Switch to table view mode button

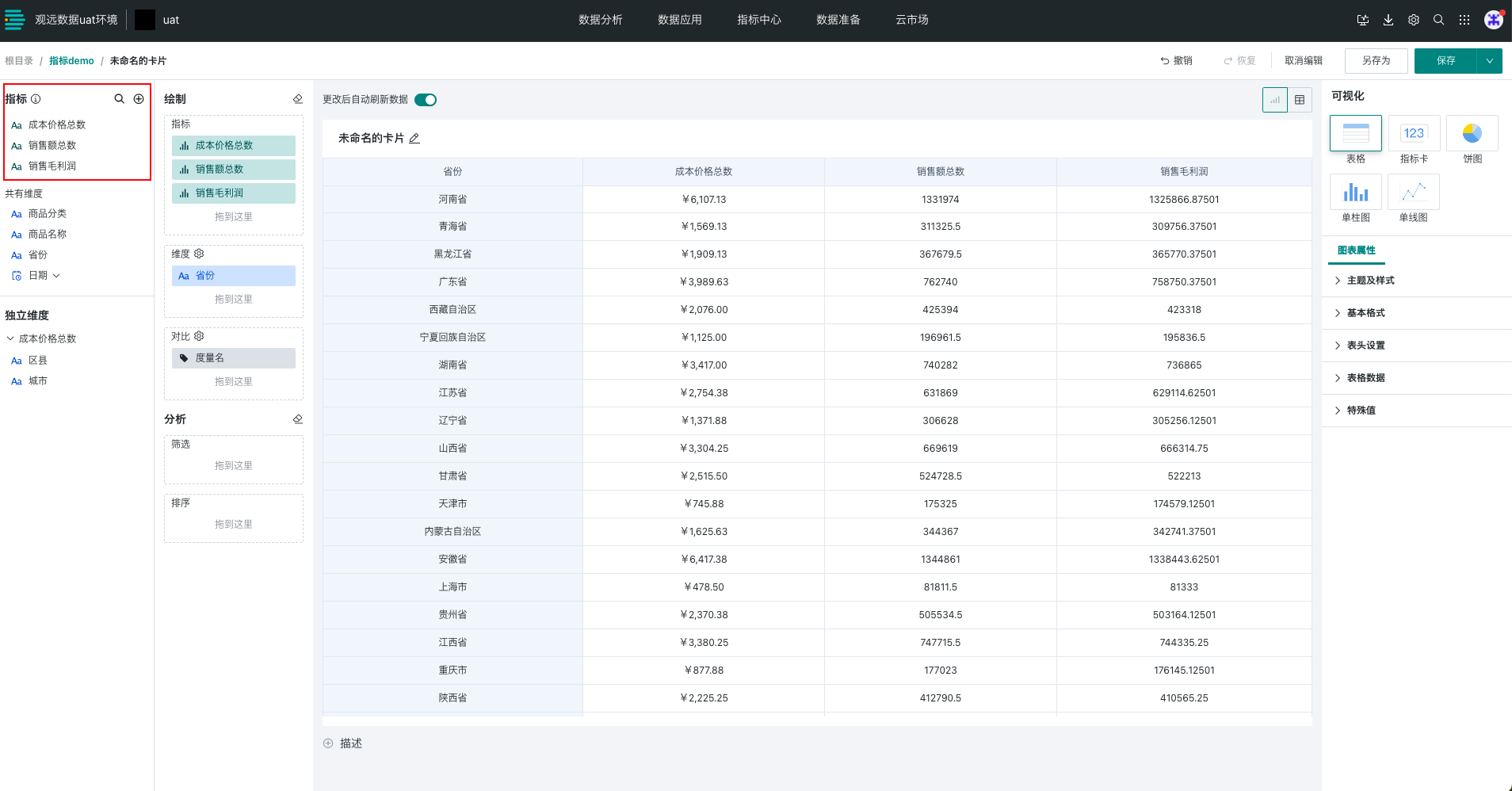pyautogui.click(x=1300, y=100)
